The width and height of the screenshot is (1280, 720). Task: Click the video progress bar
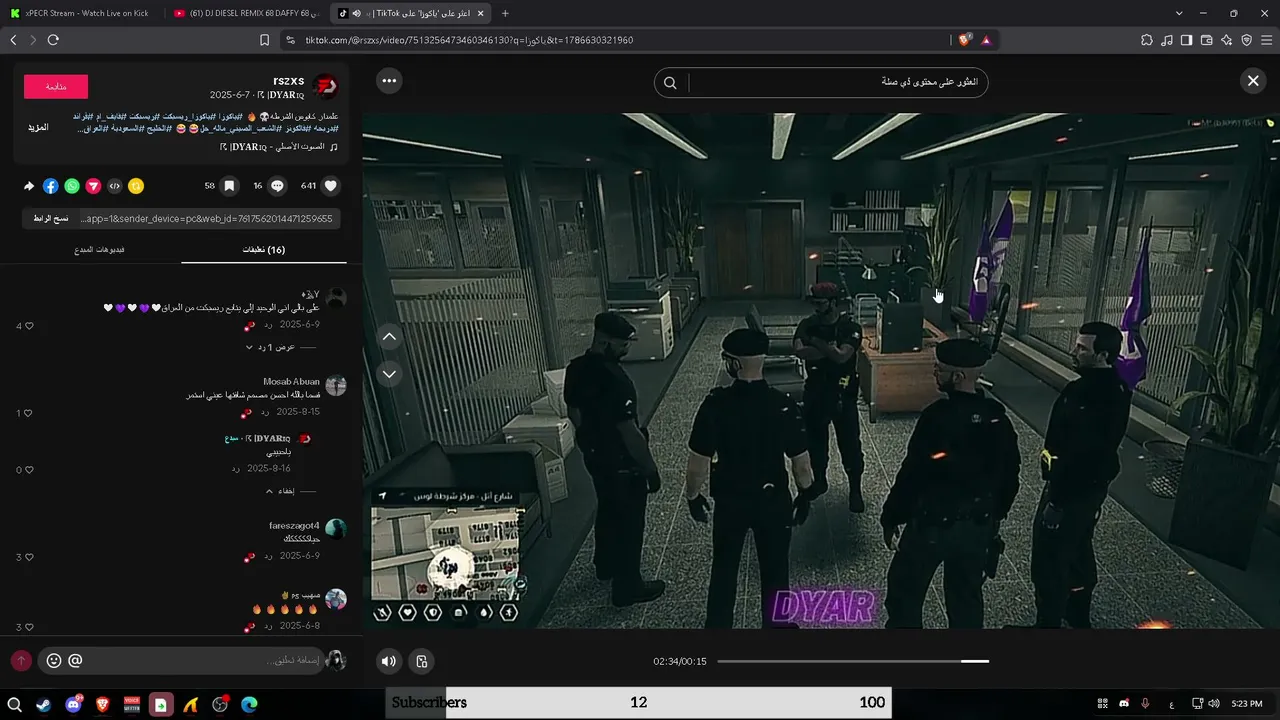coord(853,661)
